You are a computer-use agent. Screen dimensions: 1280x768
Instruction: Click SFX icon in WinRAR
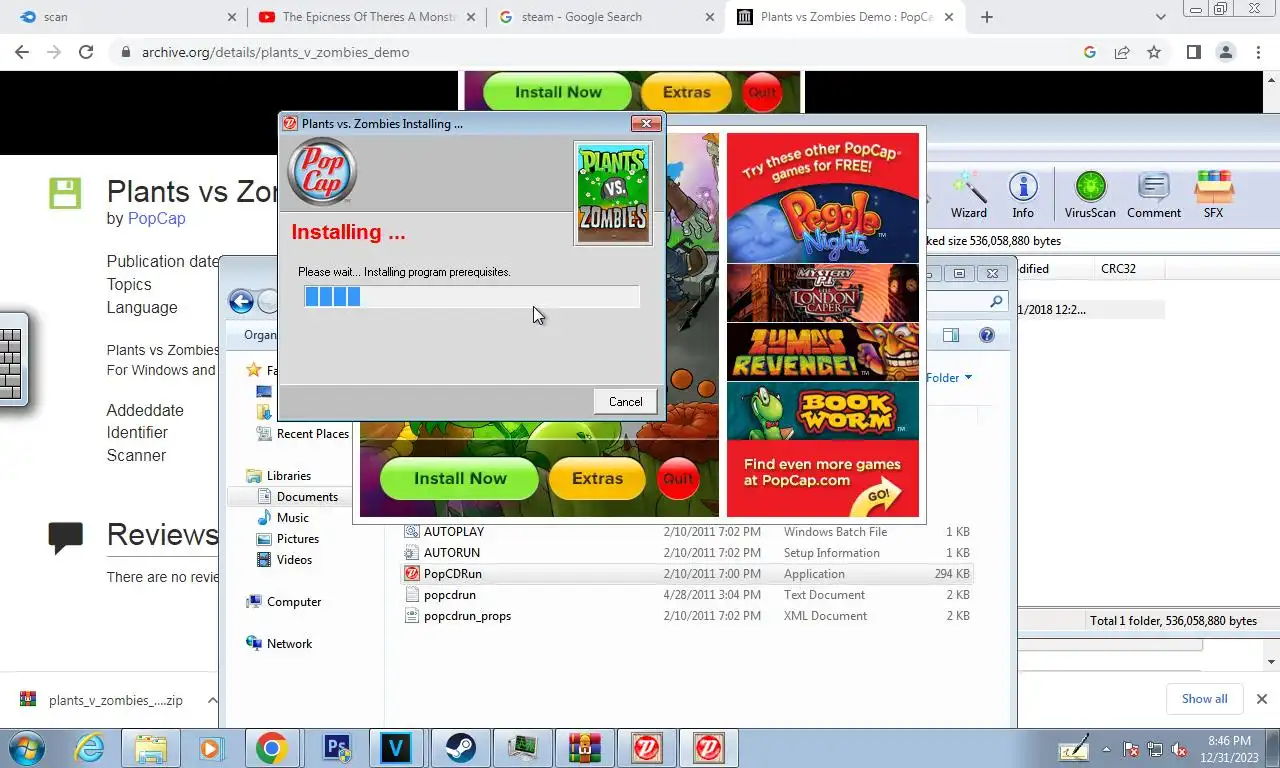[x=1213, y=195]
